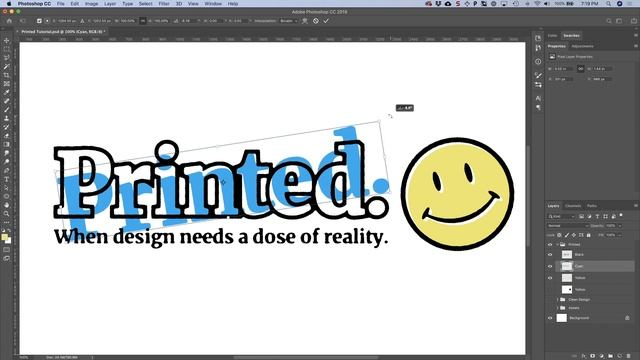
Task: Select the Cyan layer thumbnail
Action: (x=567, y=266)
